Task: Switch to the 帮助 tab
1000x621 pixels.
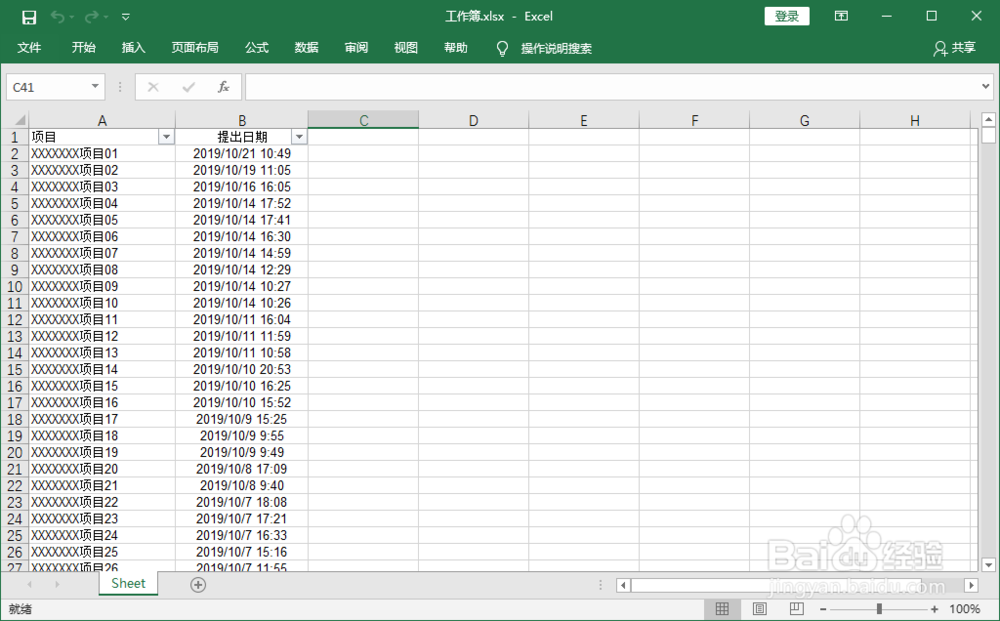Action: click(x=455, y=48)
